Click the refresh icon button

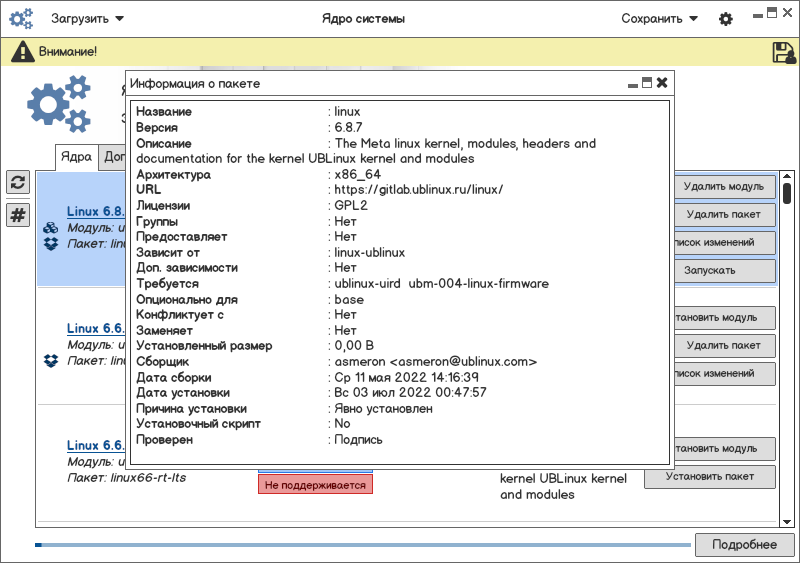point(18,182)
